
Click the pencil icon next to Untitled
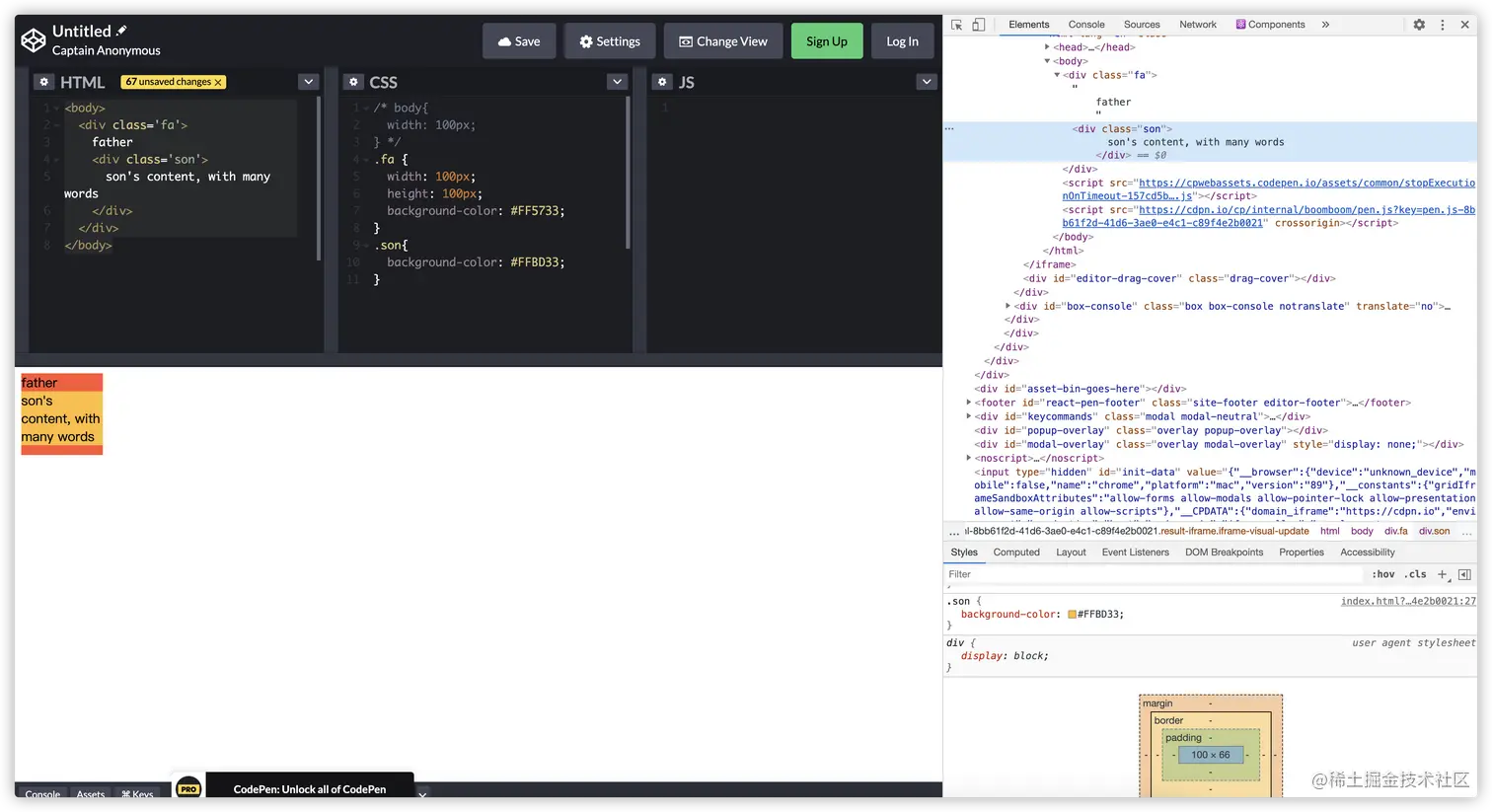(121, 31)
